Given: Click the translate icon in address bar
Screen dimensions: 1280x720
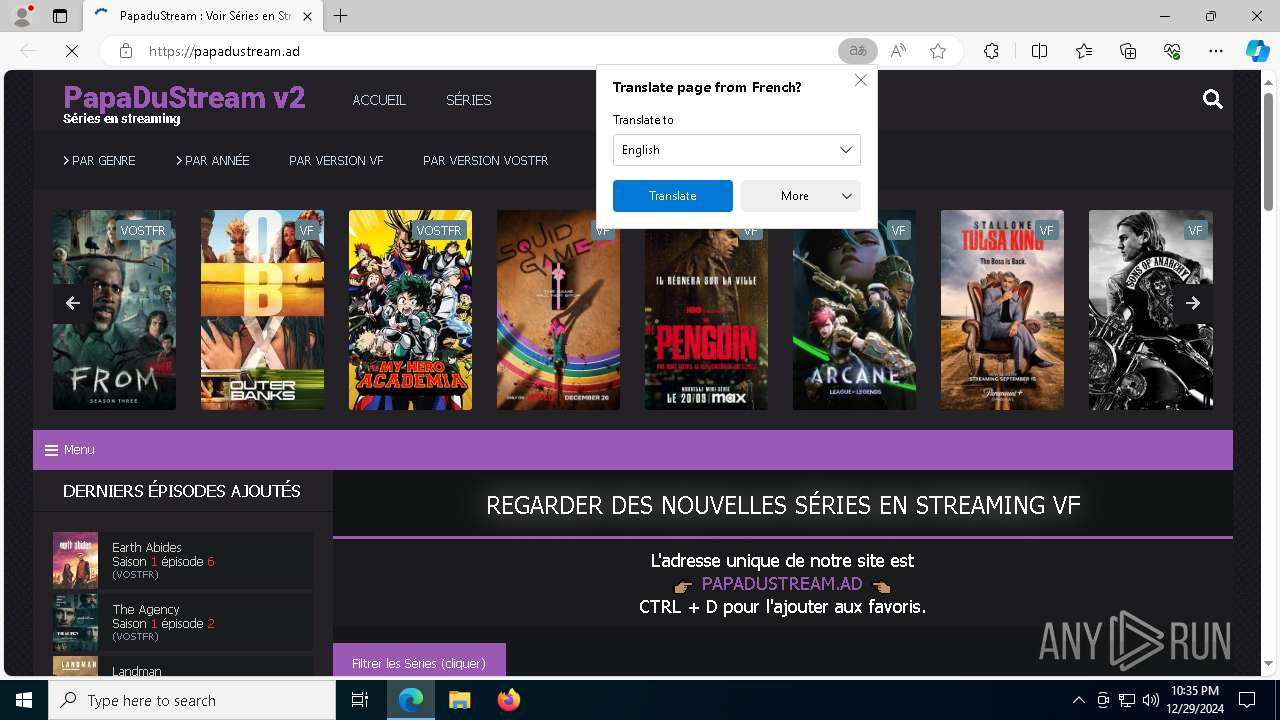Looking at the screenshot, I should point(857,51).
